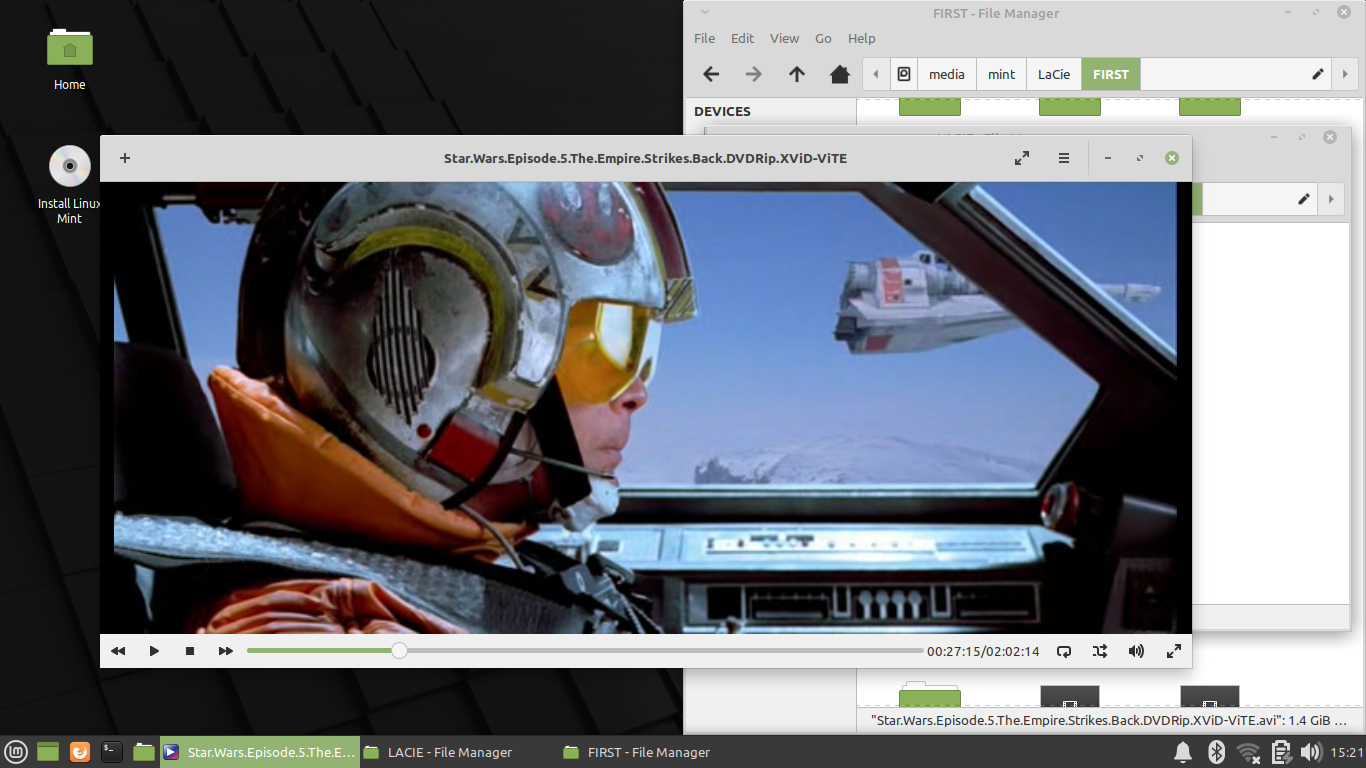Click the seek slider handle
1366x768 pixels.
(399, 651)
